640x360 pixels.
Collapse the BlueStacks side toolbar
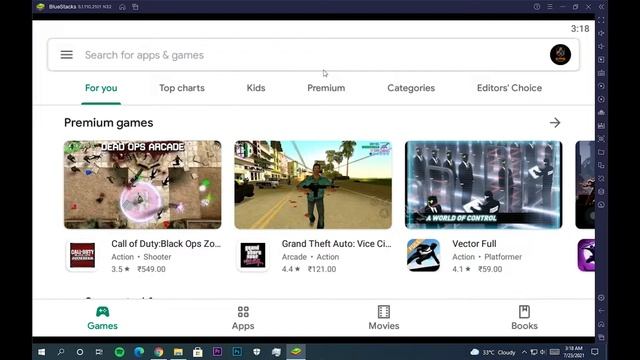pyautogui.click(x=601, y=7)
